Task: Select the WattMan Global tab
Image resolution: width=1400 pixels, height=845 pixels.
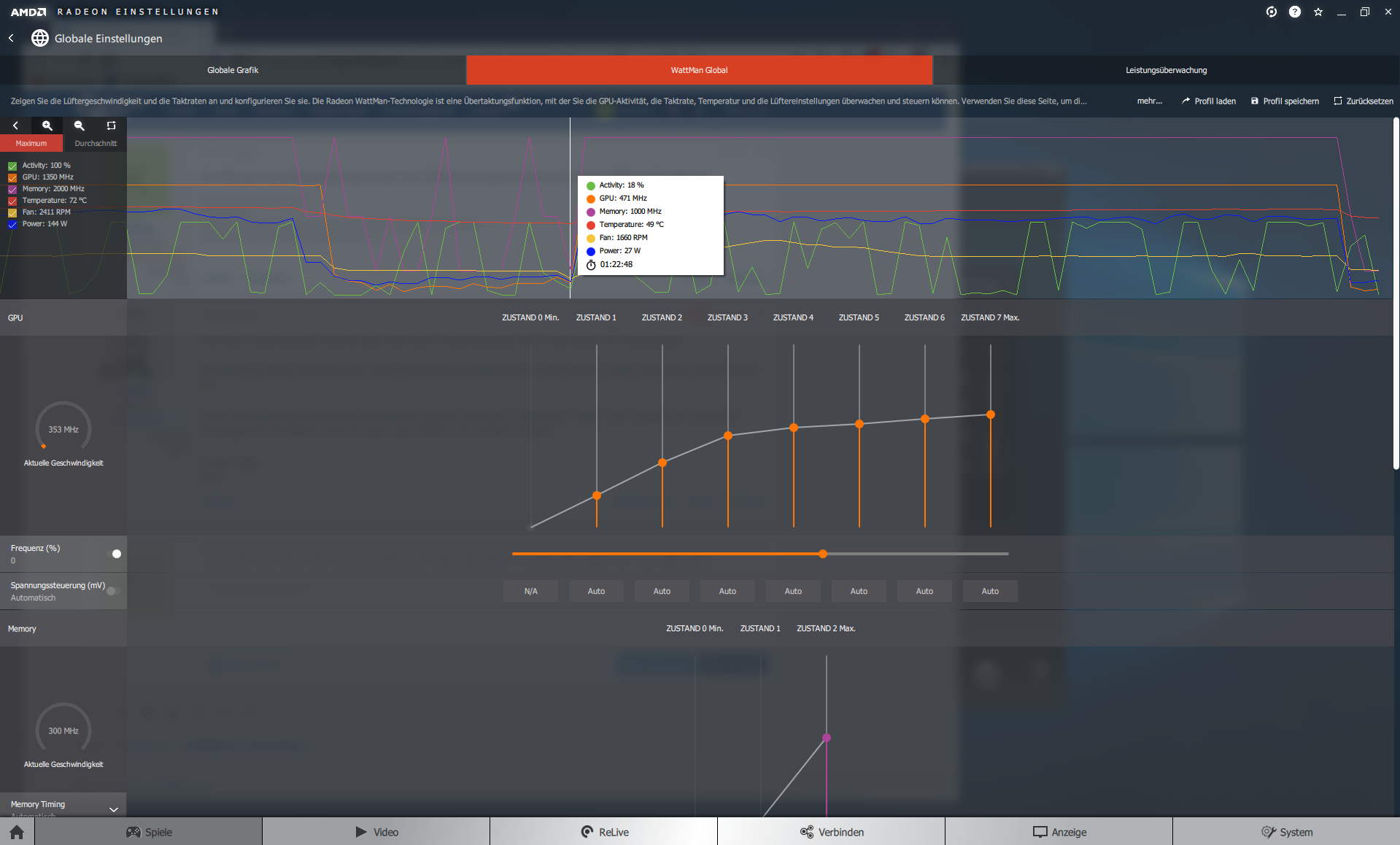Action: (699, 70)
